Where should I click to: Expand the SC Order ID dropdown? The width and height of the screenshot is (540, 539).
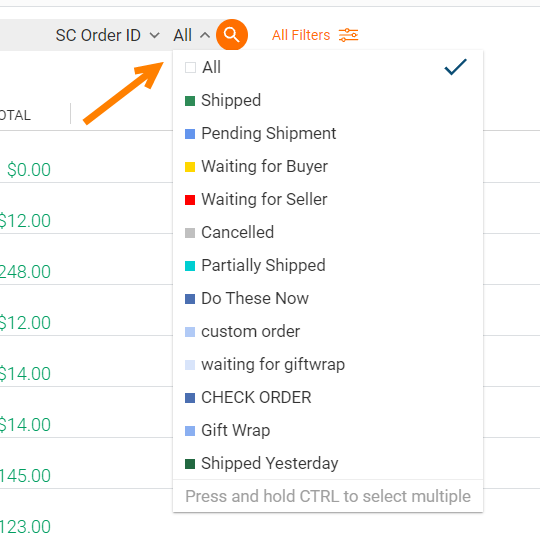pyautogui.click(x=107, y=35)
